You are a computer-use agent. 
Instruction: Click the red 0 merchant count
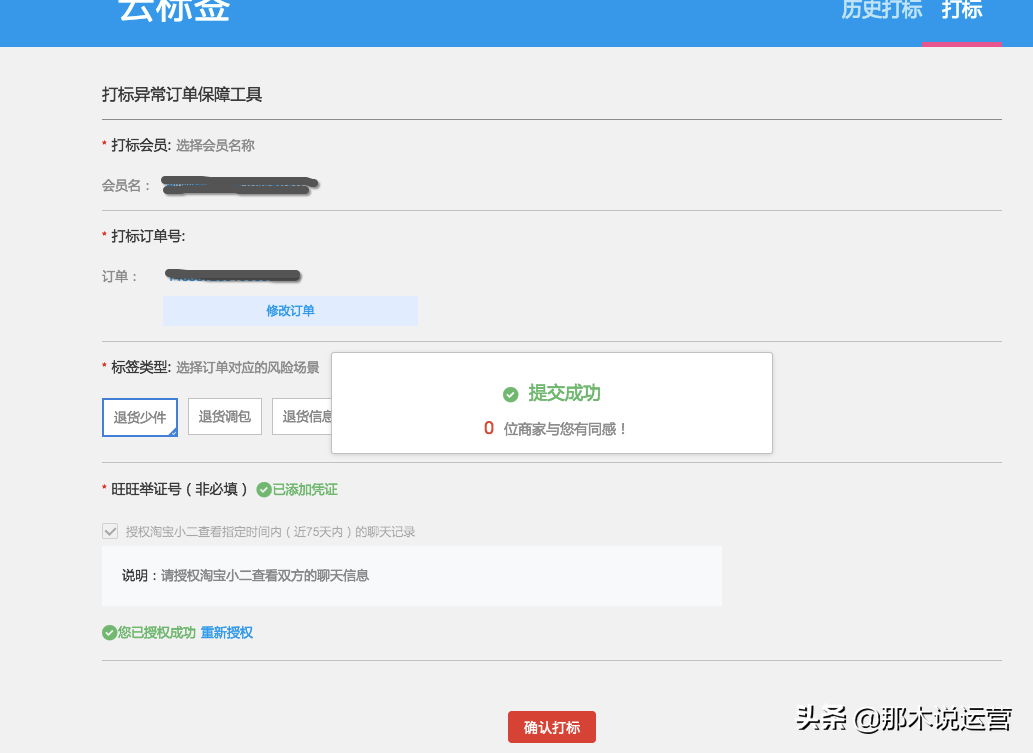click(x=489, y=428)
